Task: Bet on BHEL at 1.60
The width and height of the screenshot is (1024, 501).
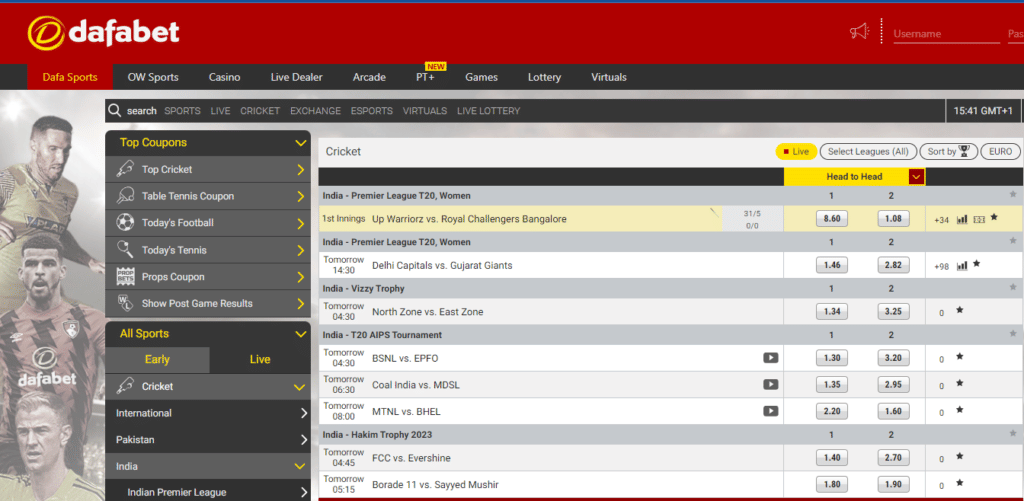Action: [x=893, y=412]
